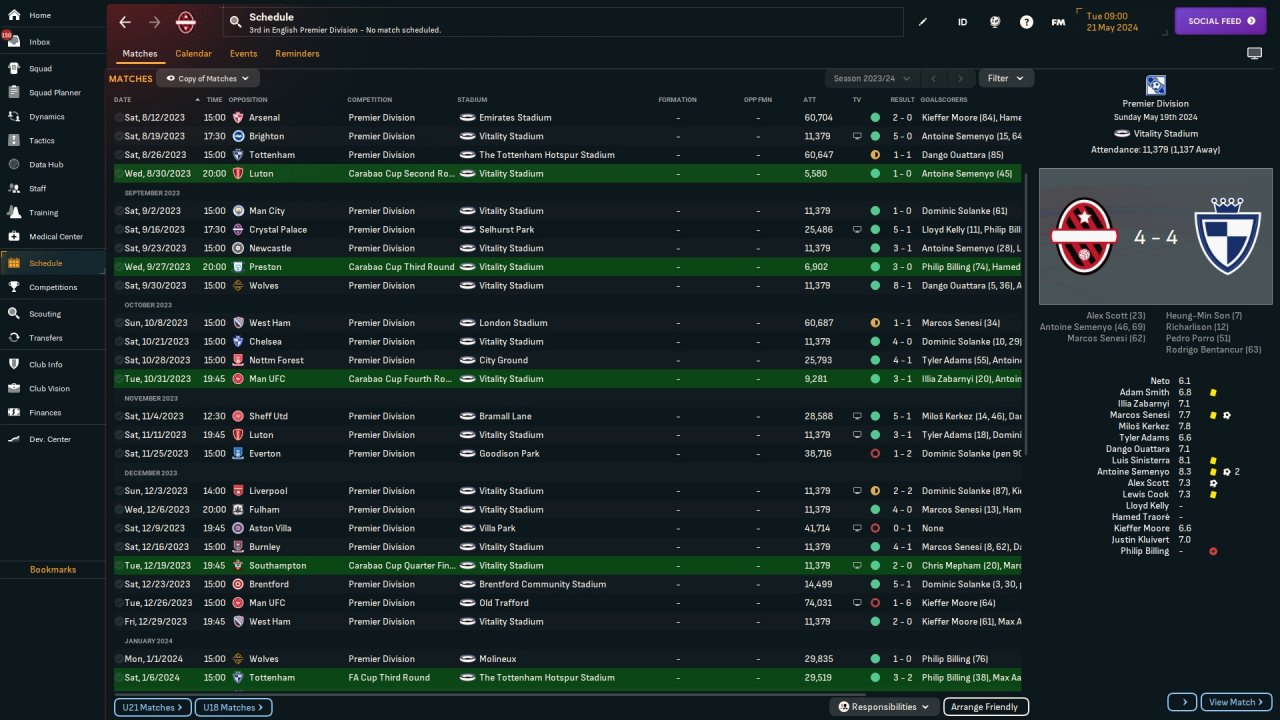Viewport: 1280px width, 720px height.
Task: Open the Medical Center sidebar icon
Action: pyautogui.click(x=14, y=237)
